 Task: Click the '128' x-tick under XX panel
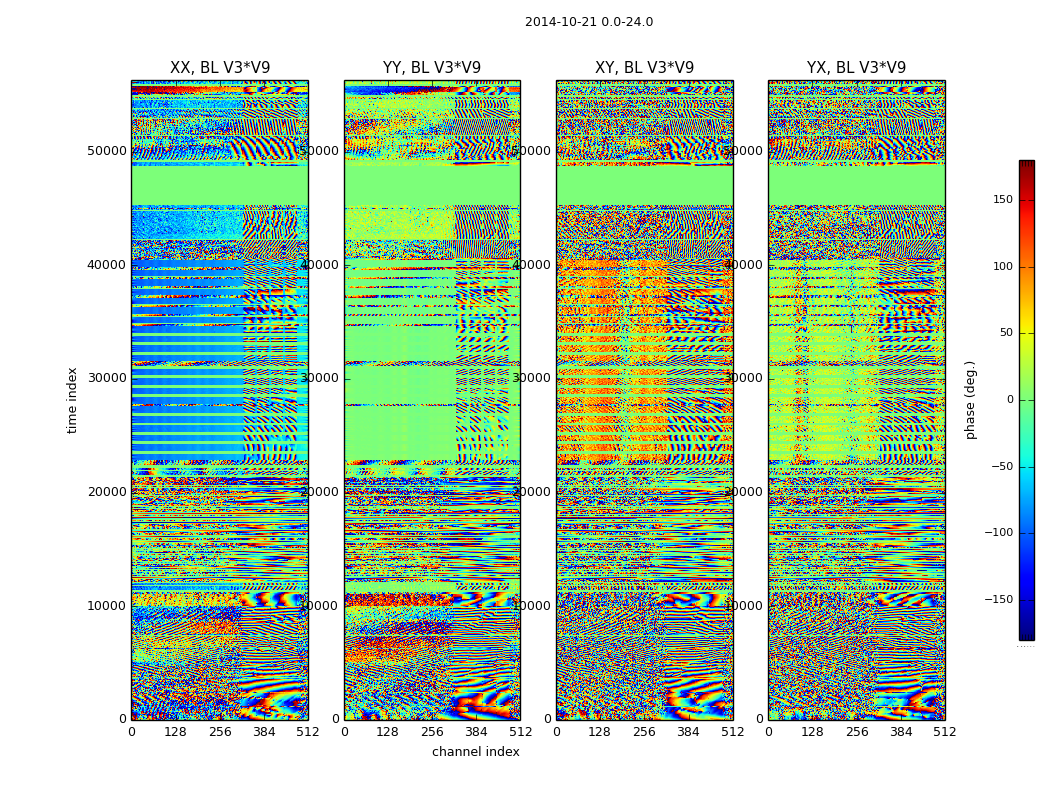pyautogui.click(x=175, y=732)
